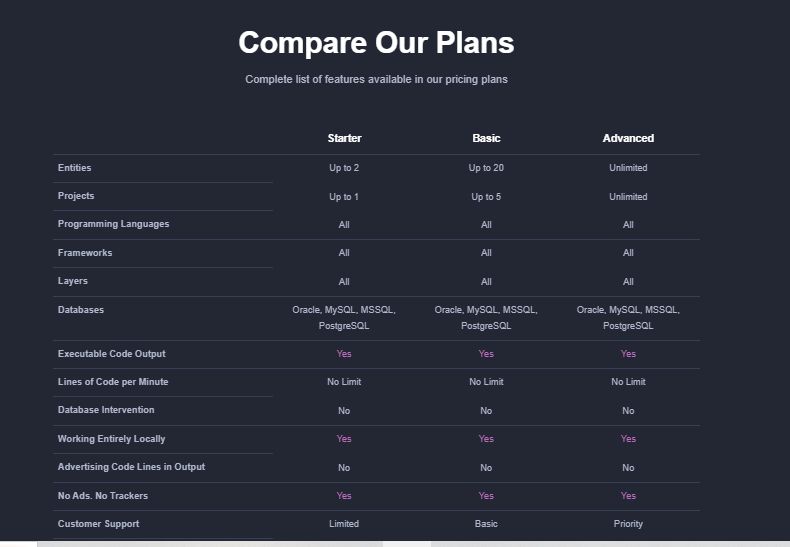The width and height of the screenshot is (790, 547).
Task: Select the Projects feature row label
Action: [76, 196]
